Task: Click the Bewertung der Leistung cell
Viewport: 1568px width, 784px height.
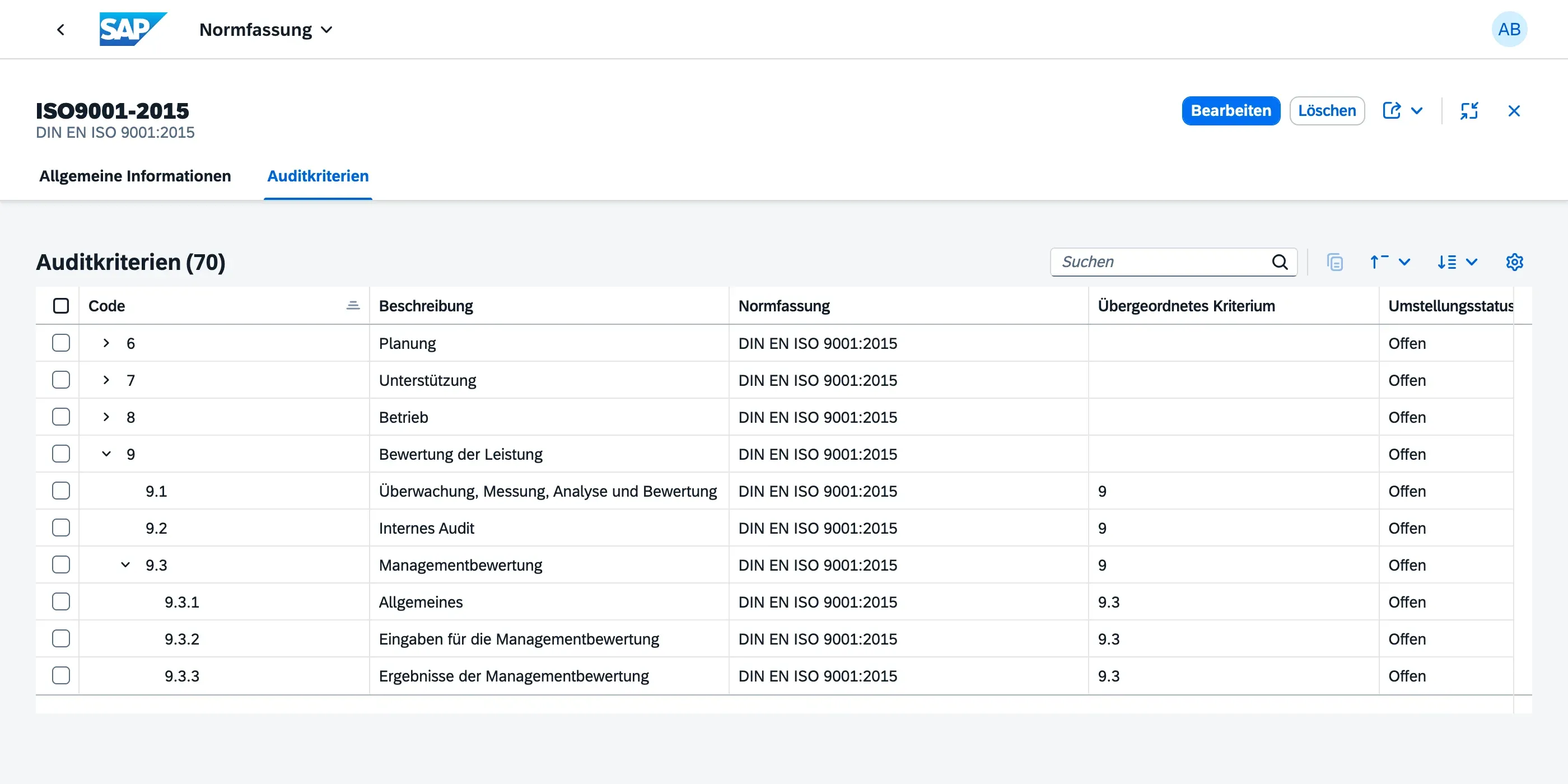Action: click(549, 454)
